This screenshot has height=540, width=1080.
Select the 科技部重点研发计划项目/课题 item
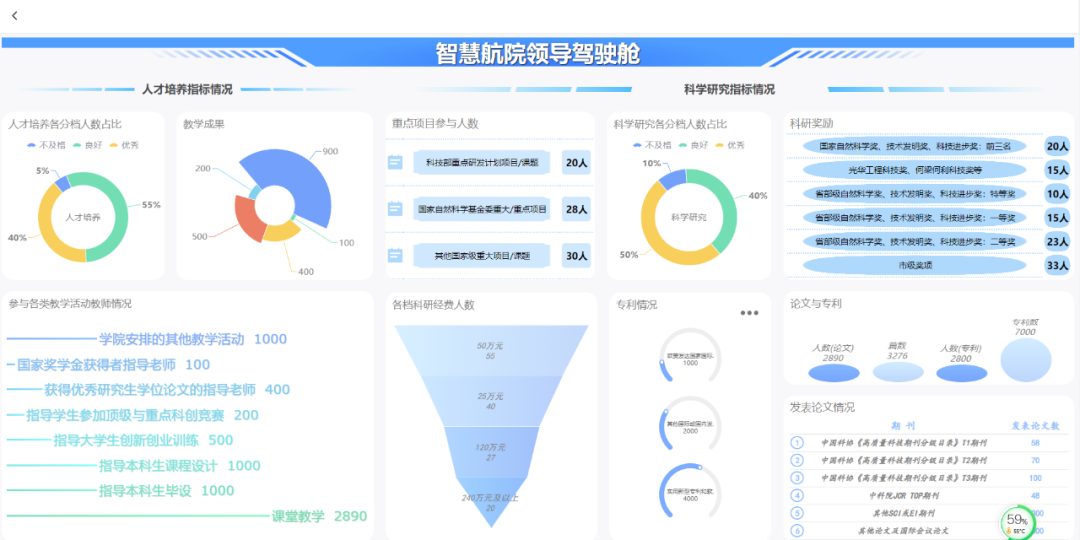(482, 163)
